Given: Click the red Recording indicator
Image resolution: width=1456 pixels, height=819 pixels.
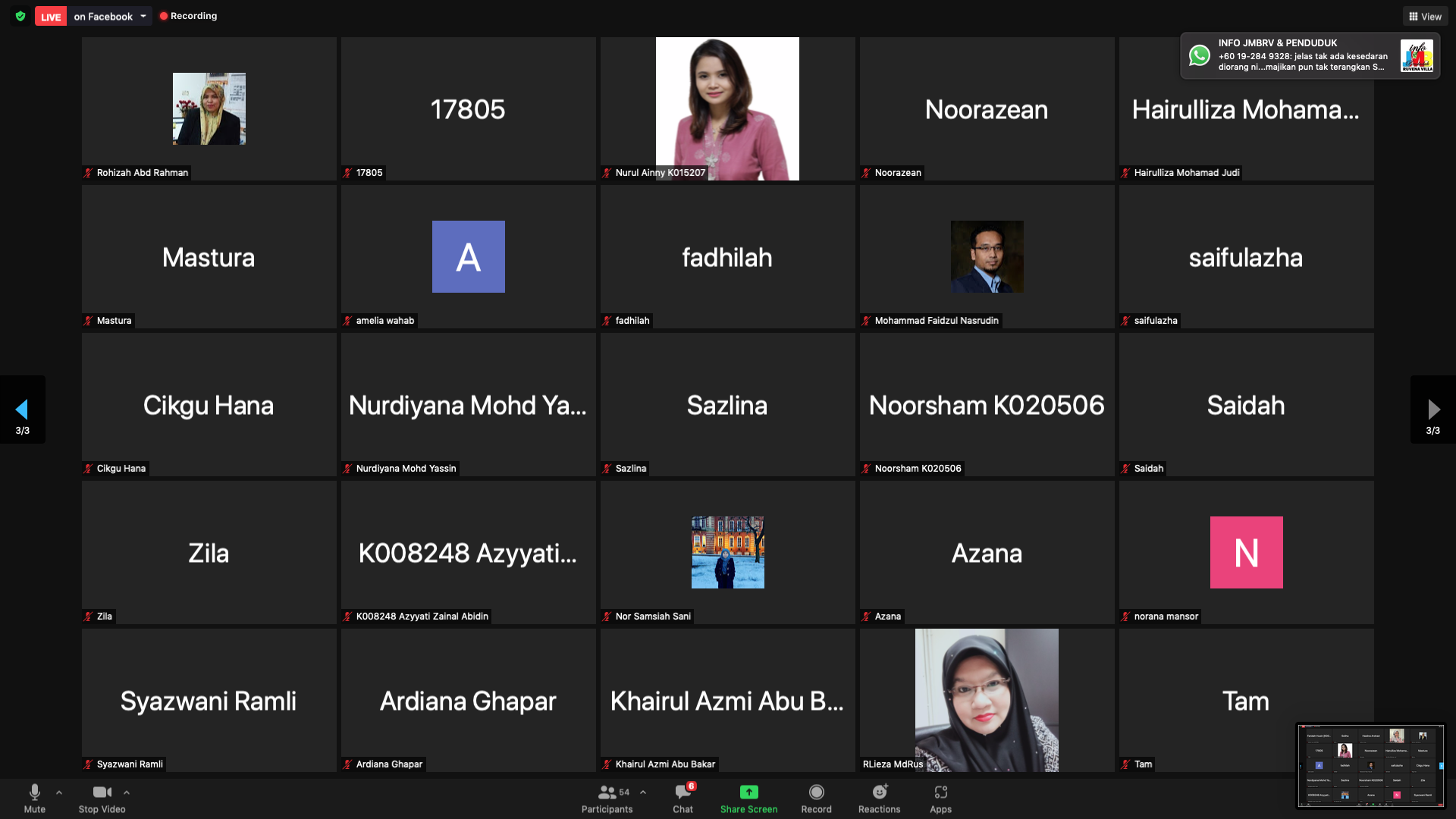Looking at the screenshot, I should [188, 16].
